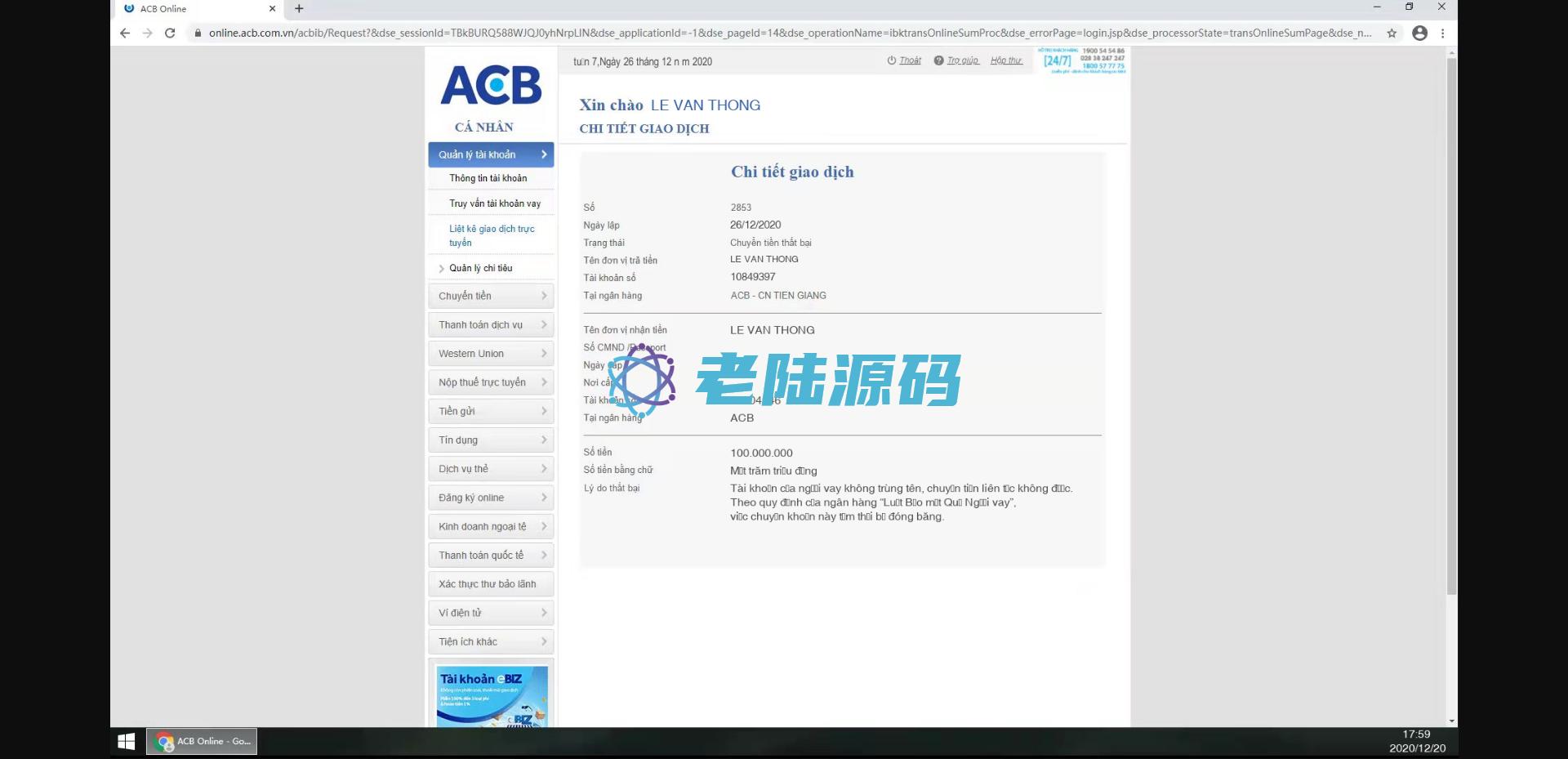Expand Chuyển tiền menu
This screenshot has height=759, width=1568.
pyautogui.click(x=491, y=296)
